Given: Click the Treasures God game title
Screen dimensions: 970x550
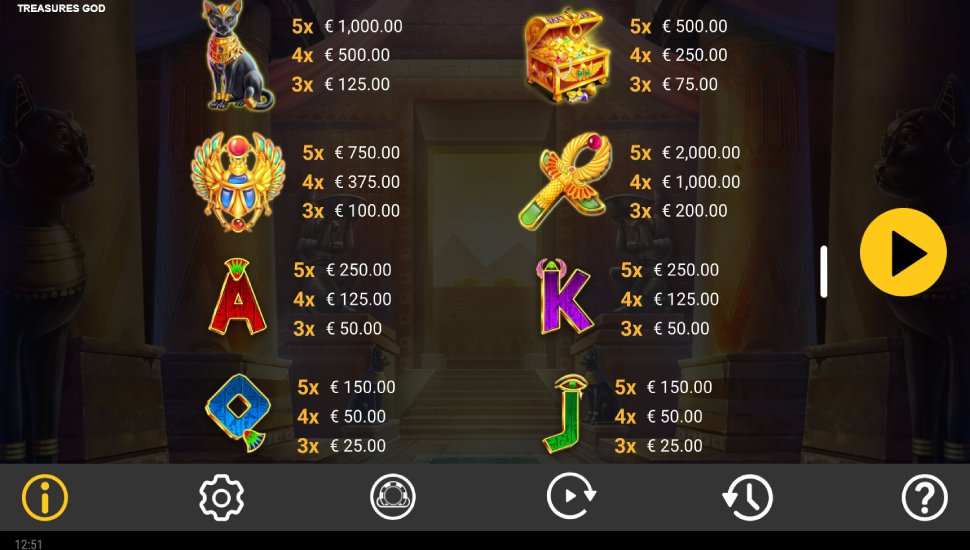Looking at the screenshot, I should (x=61, y=8).
